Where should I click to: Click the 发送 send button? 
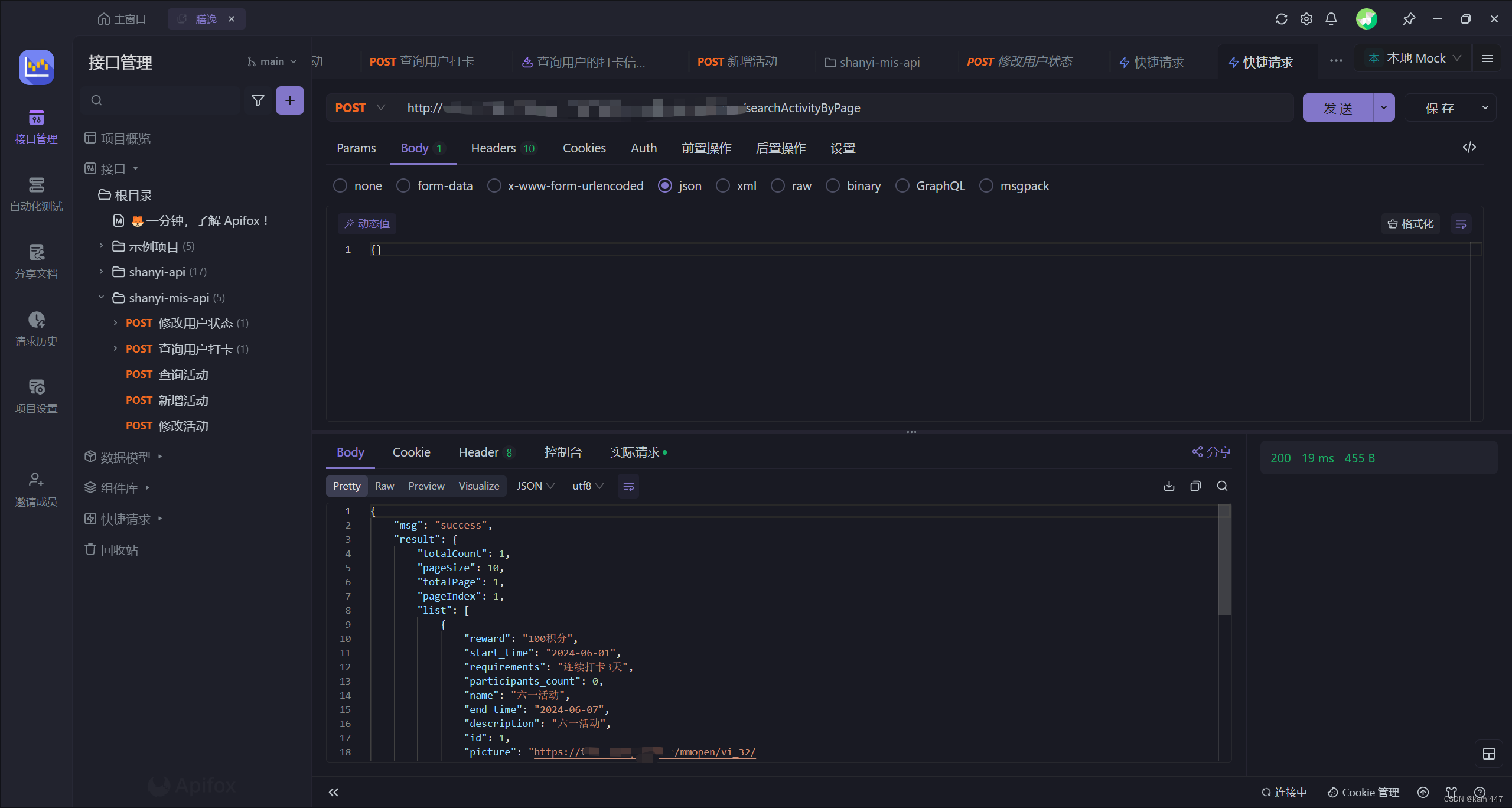click(1338, 107)
